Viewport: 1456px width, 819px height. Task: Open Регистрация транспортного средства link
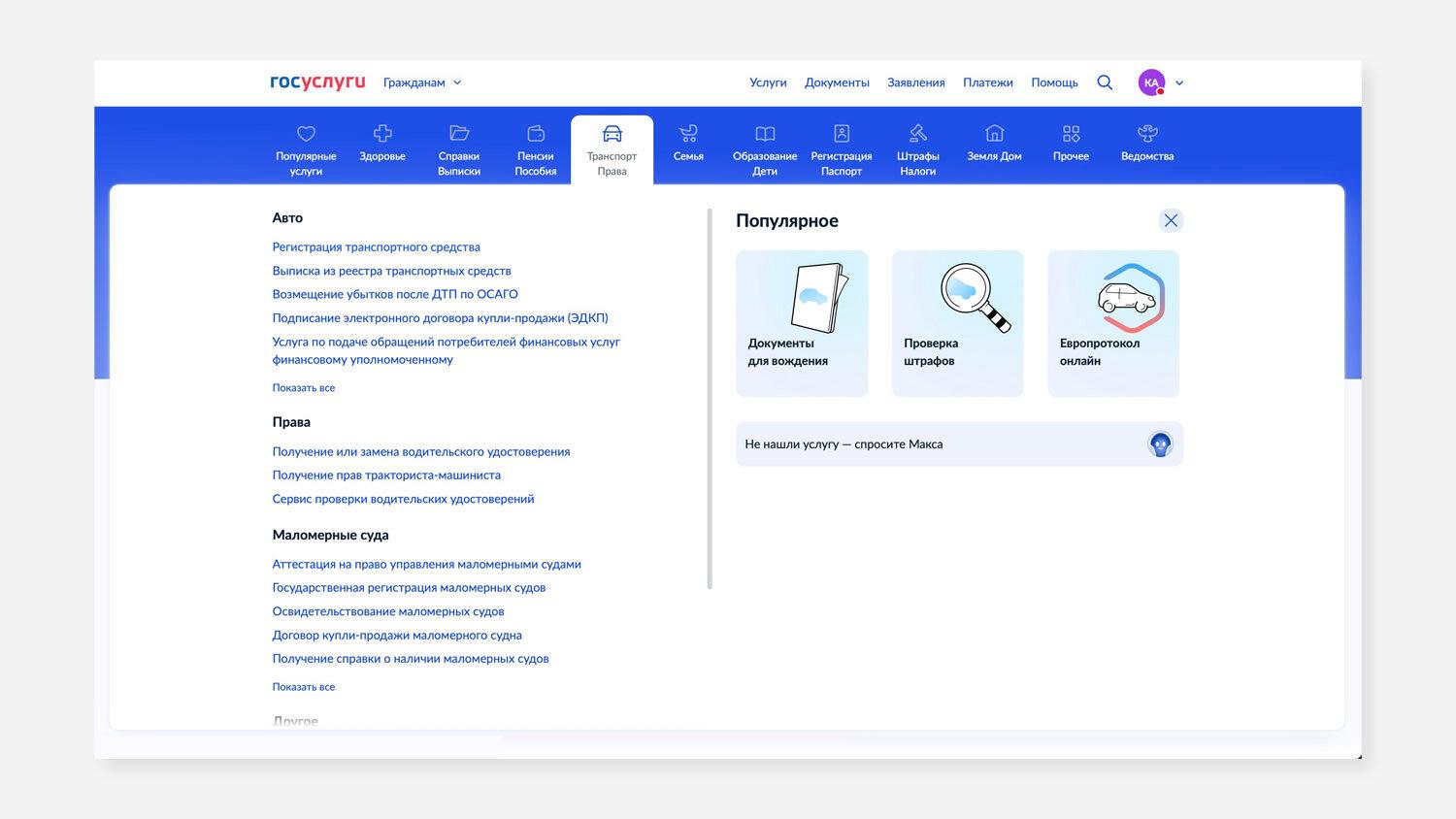pyautogui.click(x=376, y=247)
